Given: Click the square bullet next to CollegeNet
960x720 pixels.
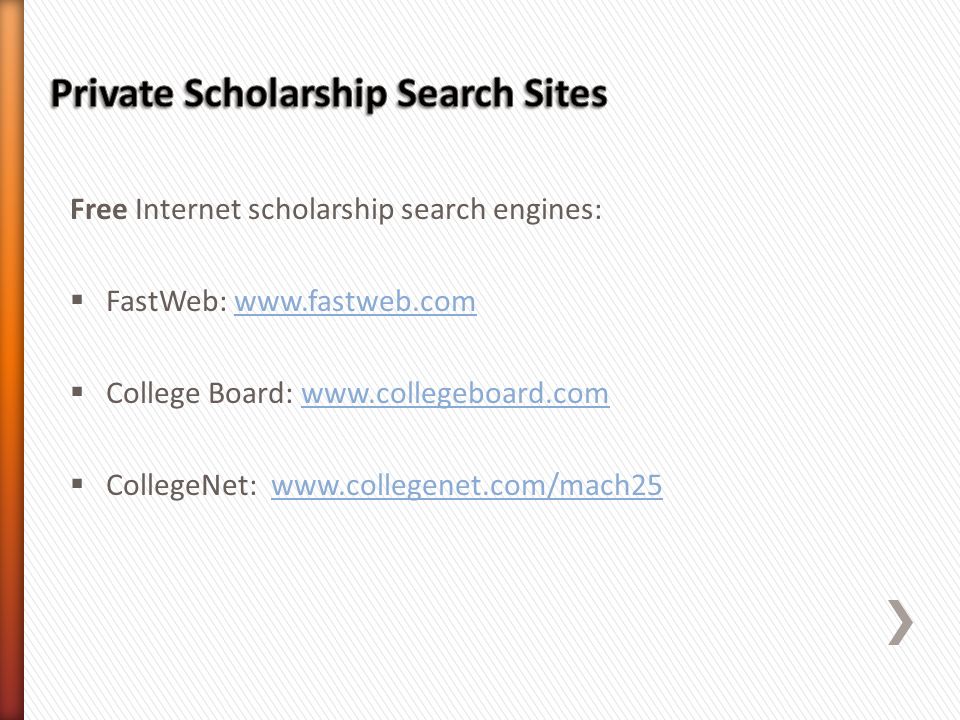Looking at the screenshot, I should pos(77,484).
